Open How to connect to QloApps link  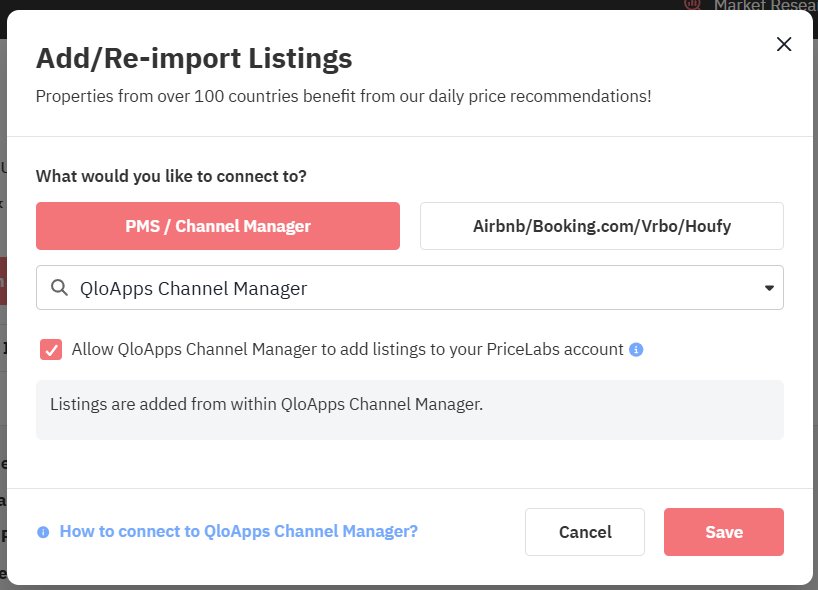click(x=238, y=532)
